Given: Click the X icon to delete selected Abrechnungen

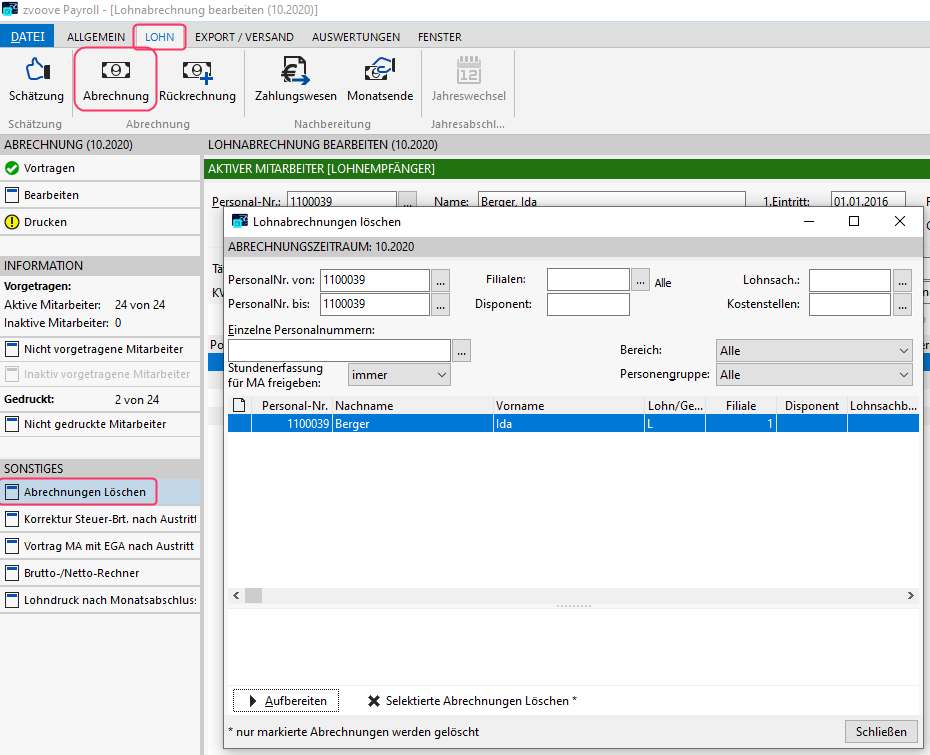Looking at the screenshot, I should click(374, 701).
